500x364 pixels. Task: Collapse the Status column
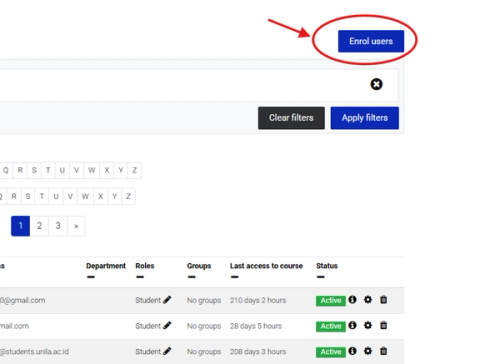pos(320,277)
